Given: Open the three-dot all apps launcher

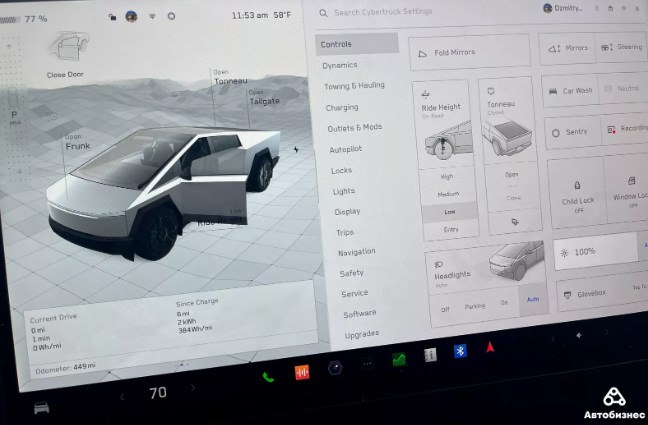Looking at the screenshot, I should pyautogui.click(x=367, y=363).
